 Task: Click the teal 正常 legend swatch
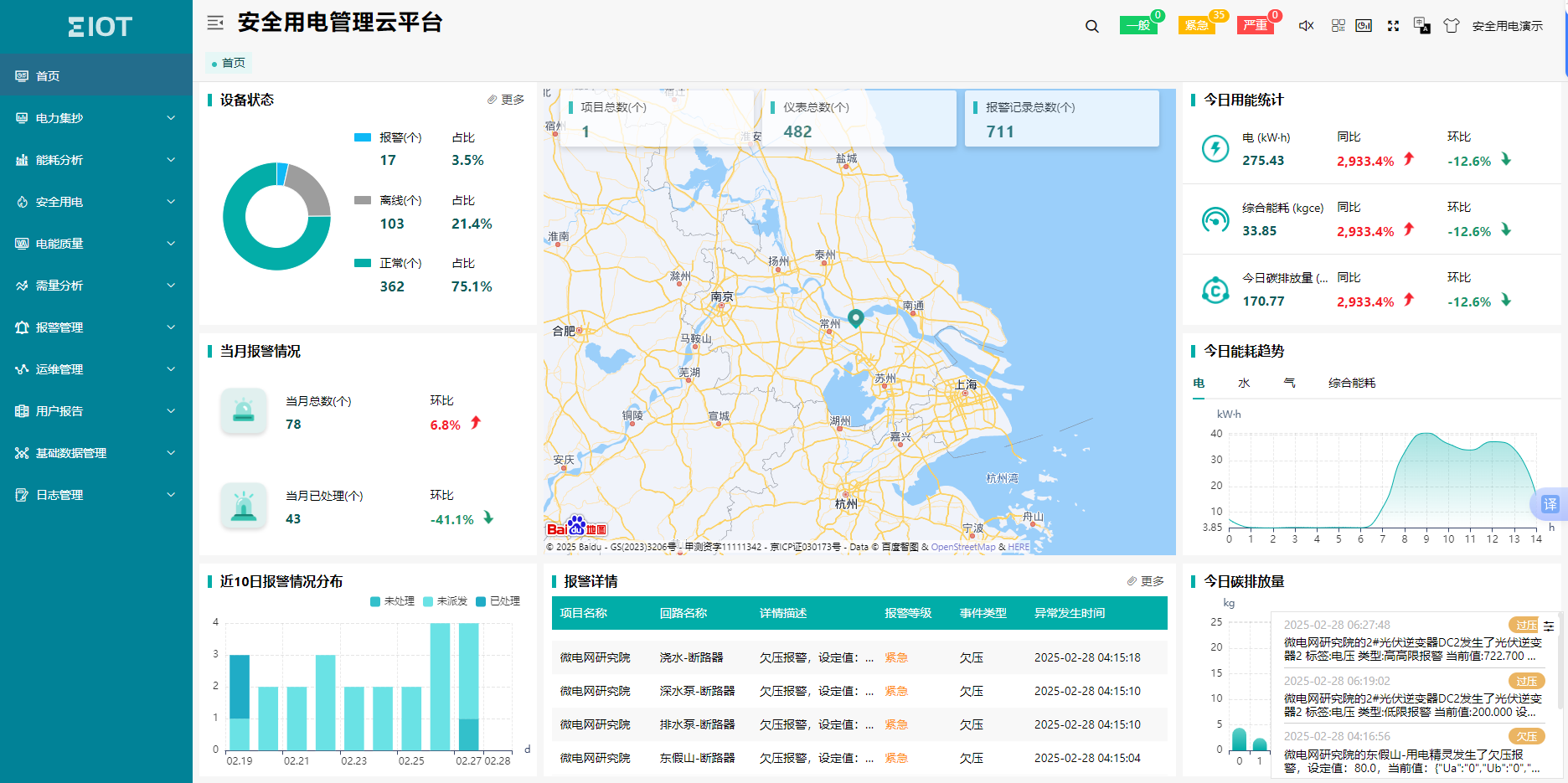click(363, 263)
